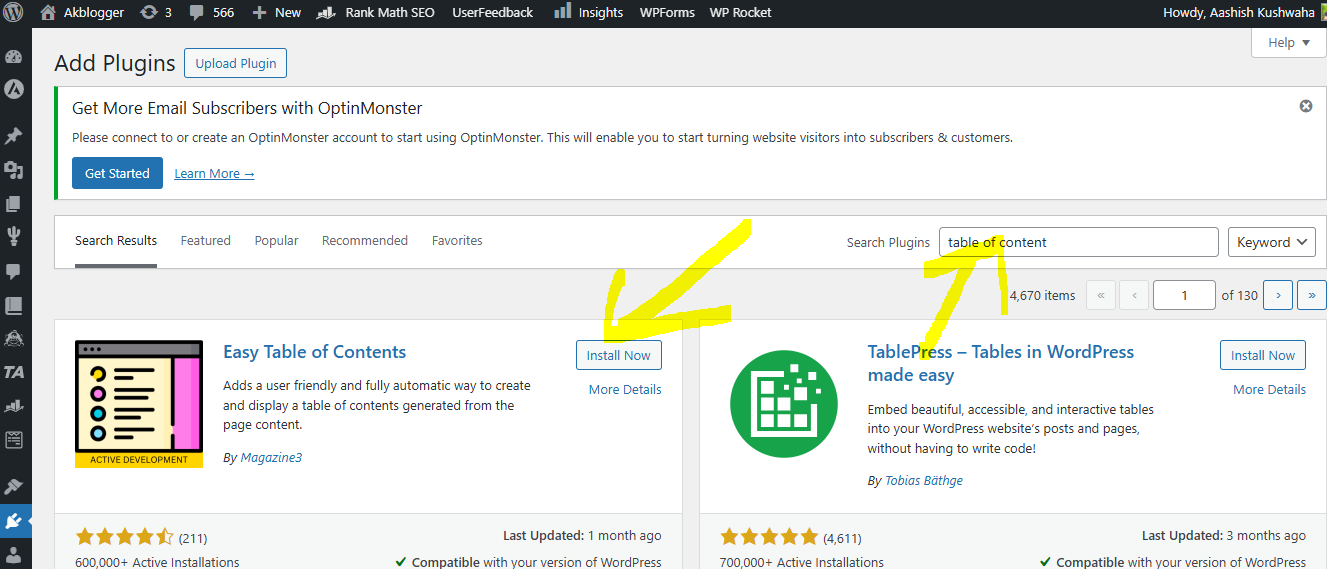Dismiss the OptinMonster notice

tap(1305, 106)
